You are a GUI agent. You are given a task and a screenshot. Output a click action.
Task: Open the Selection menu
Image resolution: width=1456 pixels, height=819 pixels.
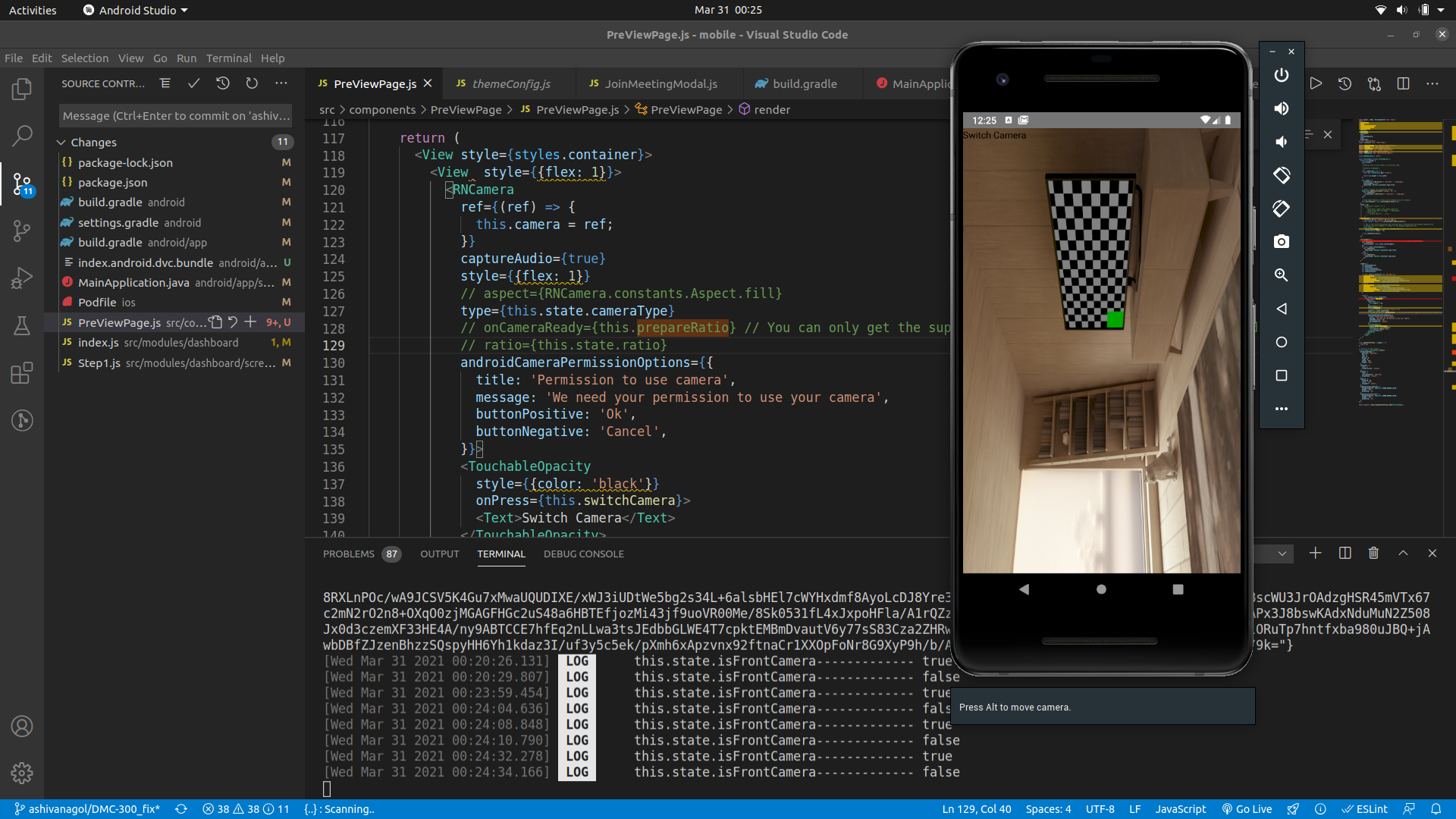pyautogui.click(x=84, y=58)
